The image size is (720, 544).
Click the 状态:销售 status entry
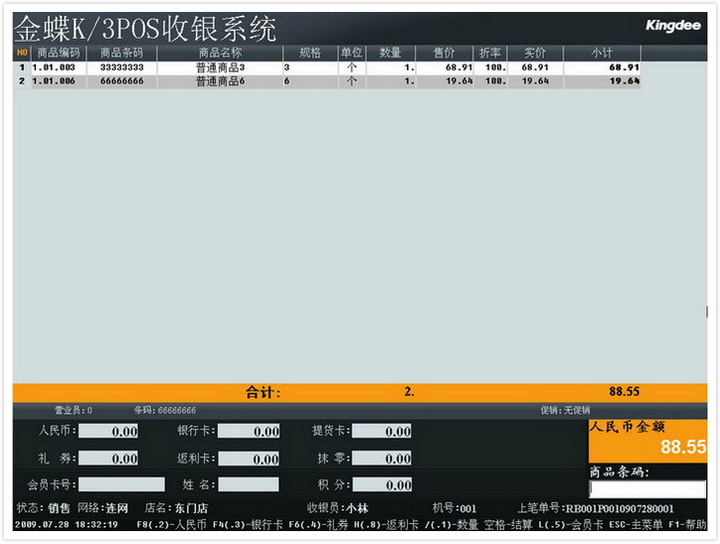(44, 508)
